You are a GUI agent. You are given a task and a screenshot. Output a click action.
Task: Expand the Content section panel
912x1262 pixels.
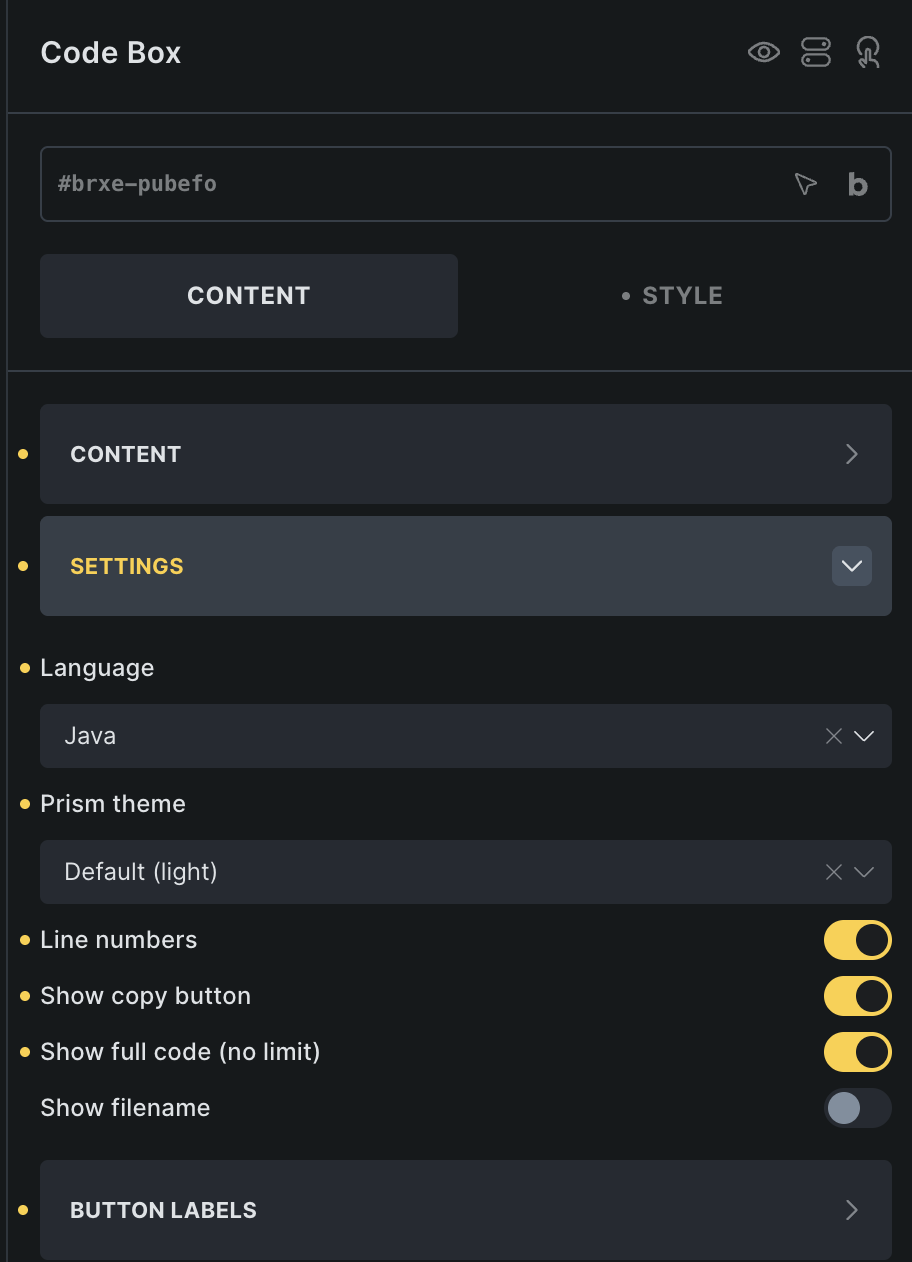pos(465,454)
